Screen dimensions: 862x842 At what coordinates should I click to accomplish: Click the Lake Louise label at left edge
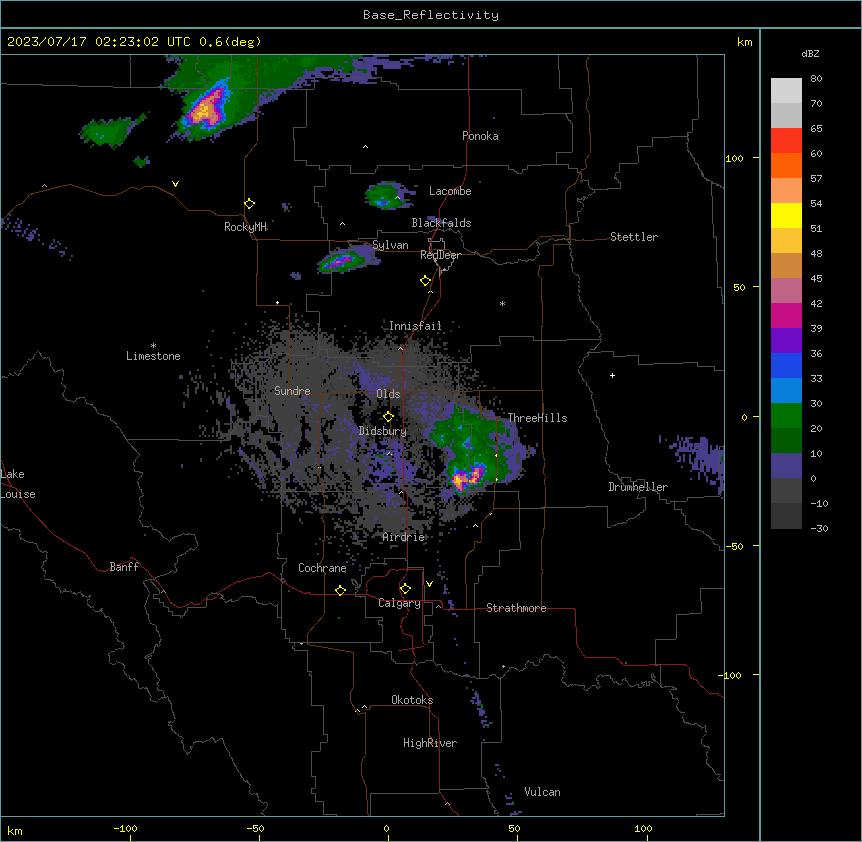[x=18, y=484]
